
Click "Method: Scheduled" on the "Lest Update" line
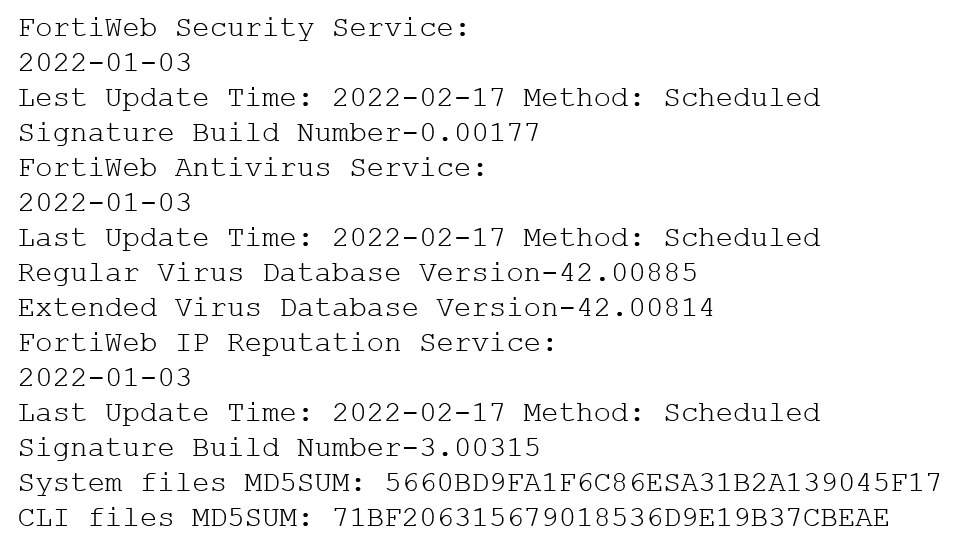point(671,98)
